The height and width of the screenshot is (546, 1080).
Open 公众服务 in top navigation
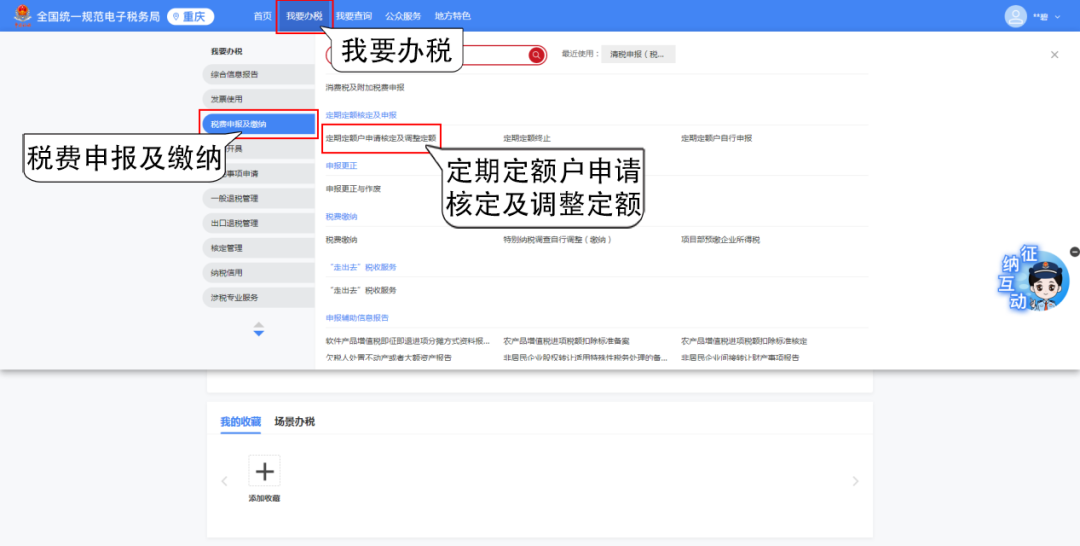404,16
